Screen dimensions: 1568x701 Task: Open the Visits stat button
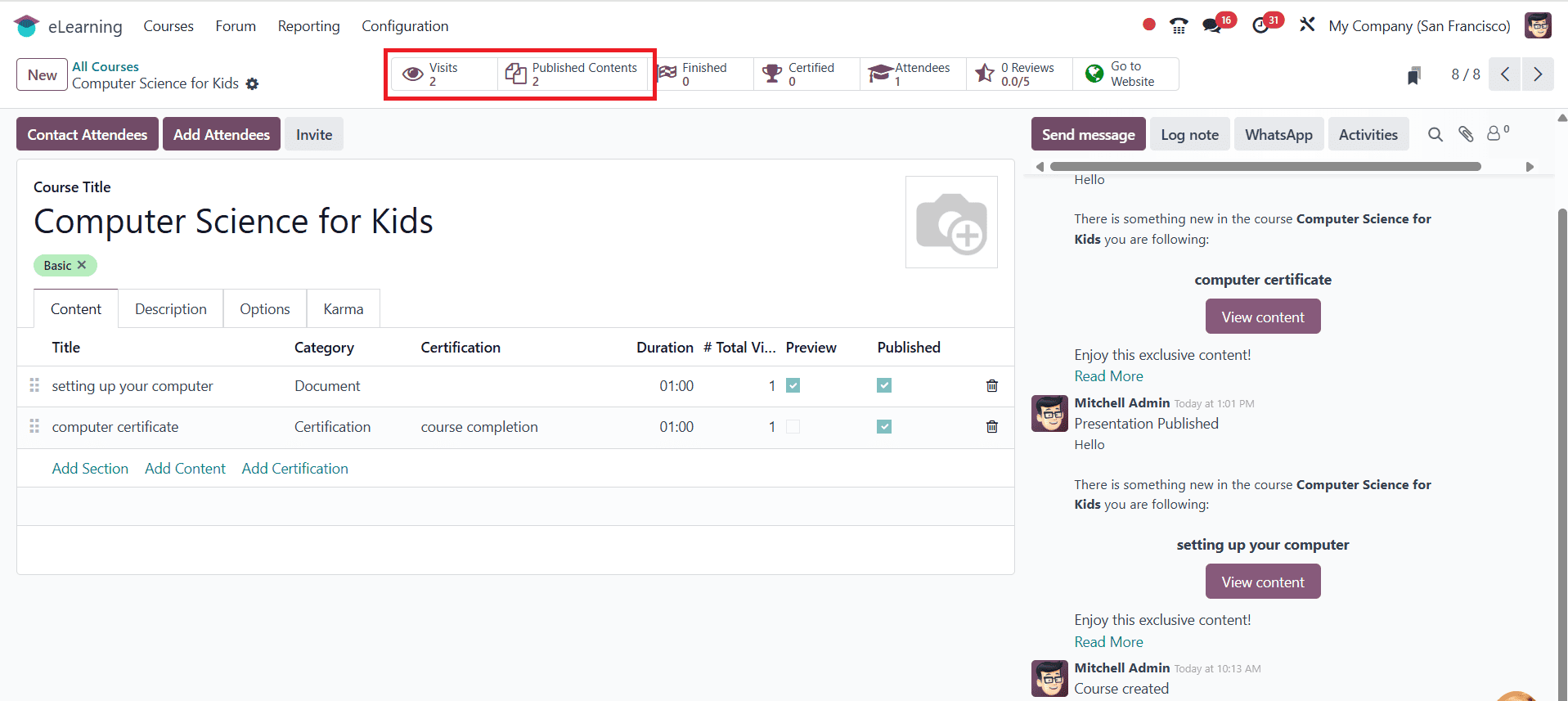(x=444, y=74)
